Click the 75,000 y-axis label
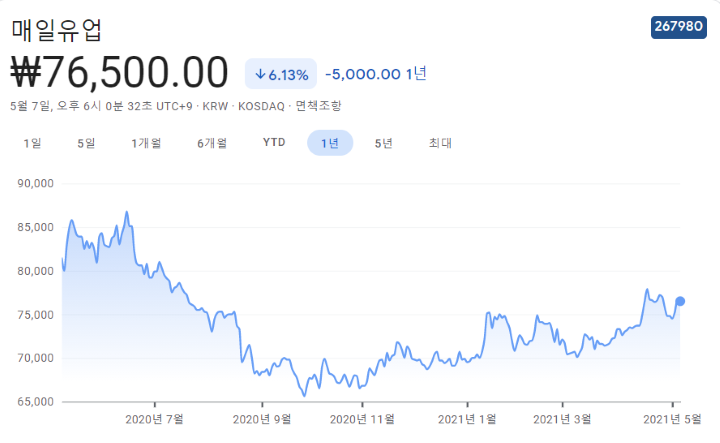 35,315
